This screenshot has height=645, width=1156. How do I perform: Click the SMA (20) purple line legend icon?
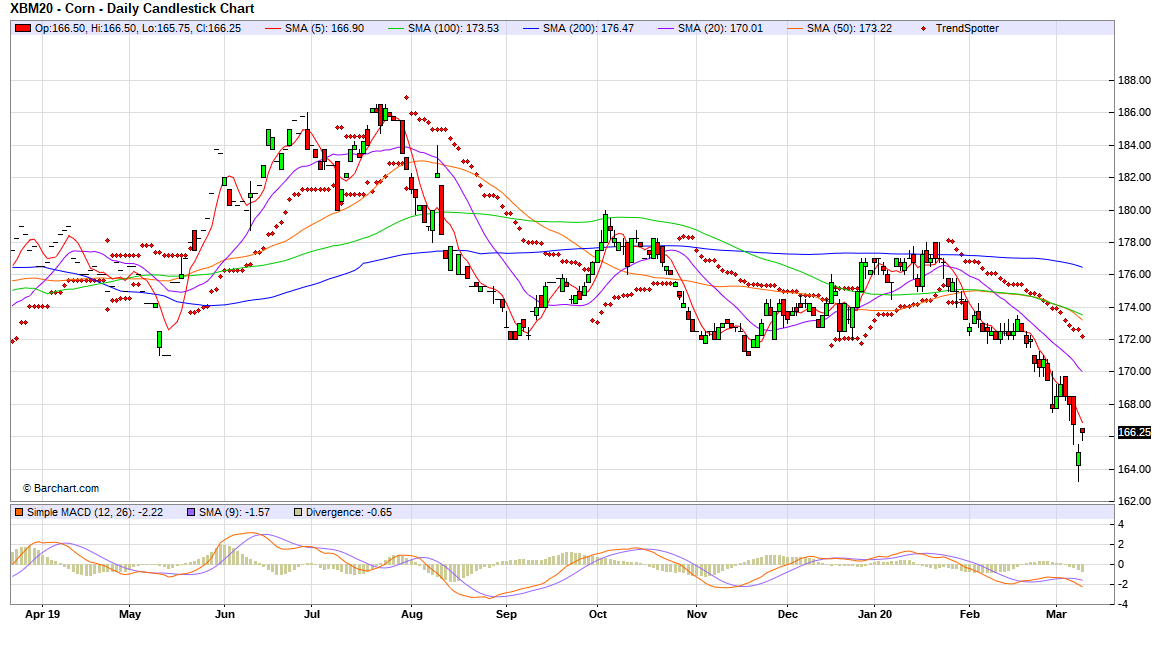(x=666, y=28)
